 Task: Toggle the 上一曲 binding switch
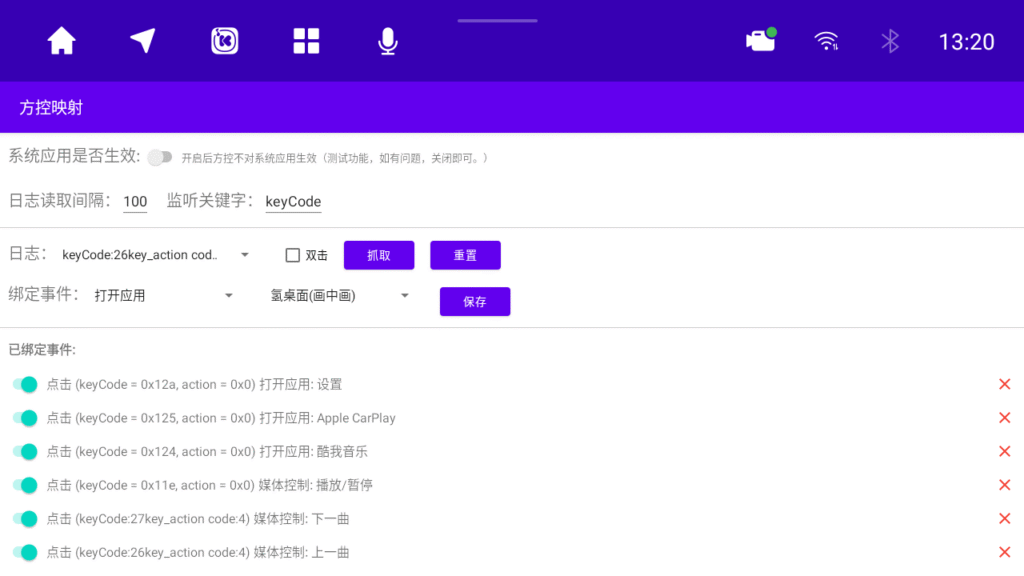25,552
